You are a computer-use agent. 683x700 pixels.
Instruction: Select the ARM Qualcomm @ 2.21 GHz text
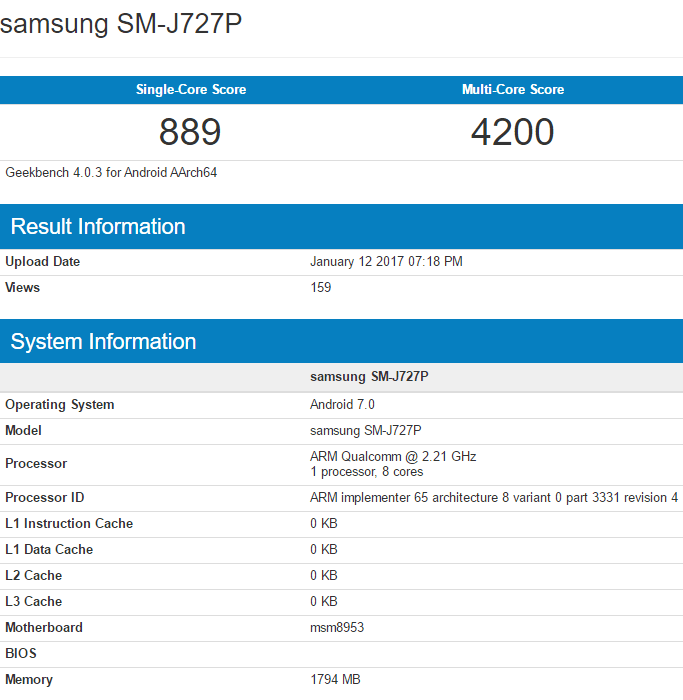(393, 456)
